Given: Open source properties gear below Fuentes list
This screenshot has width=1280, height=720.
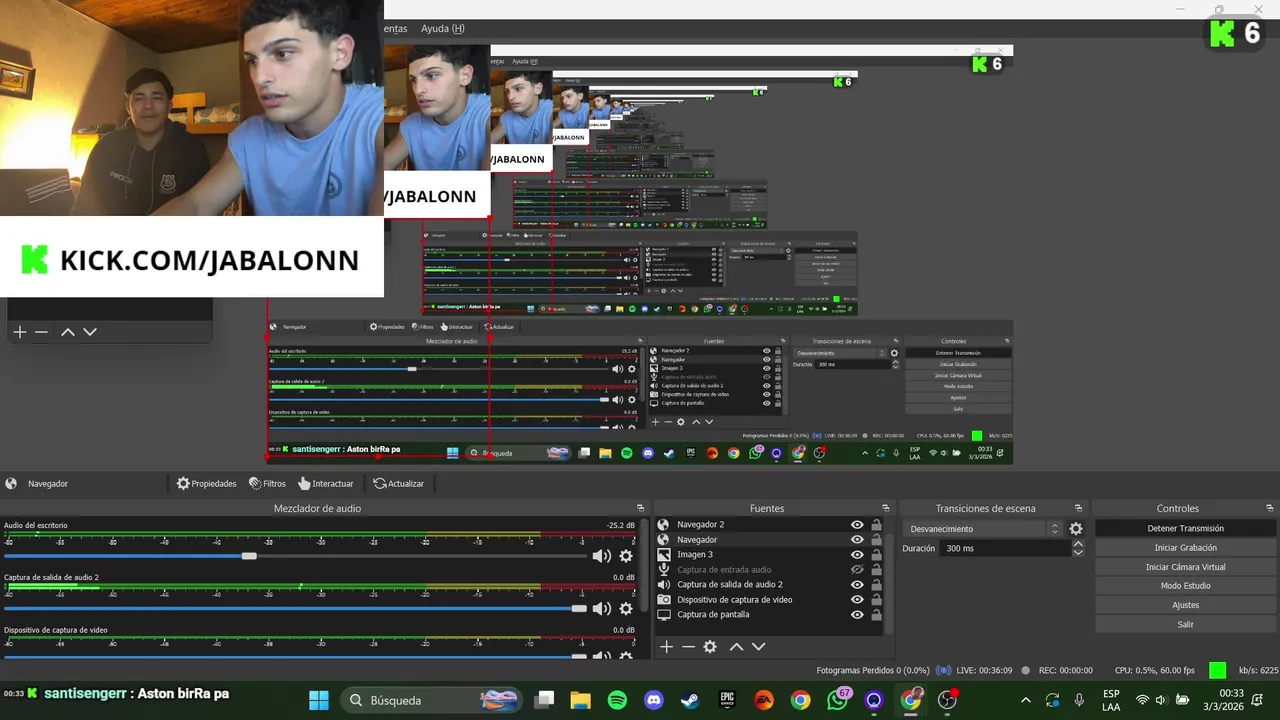Looking at the screenshot, I should tap(710, 647).
